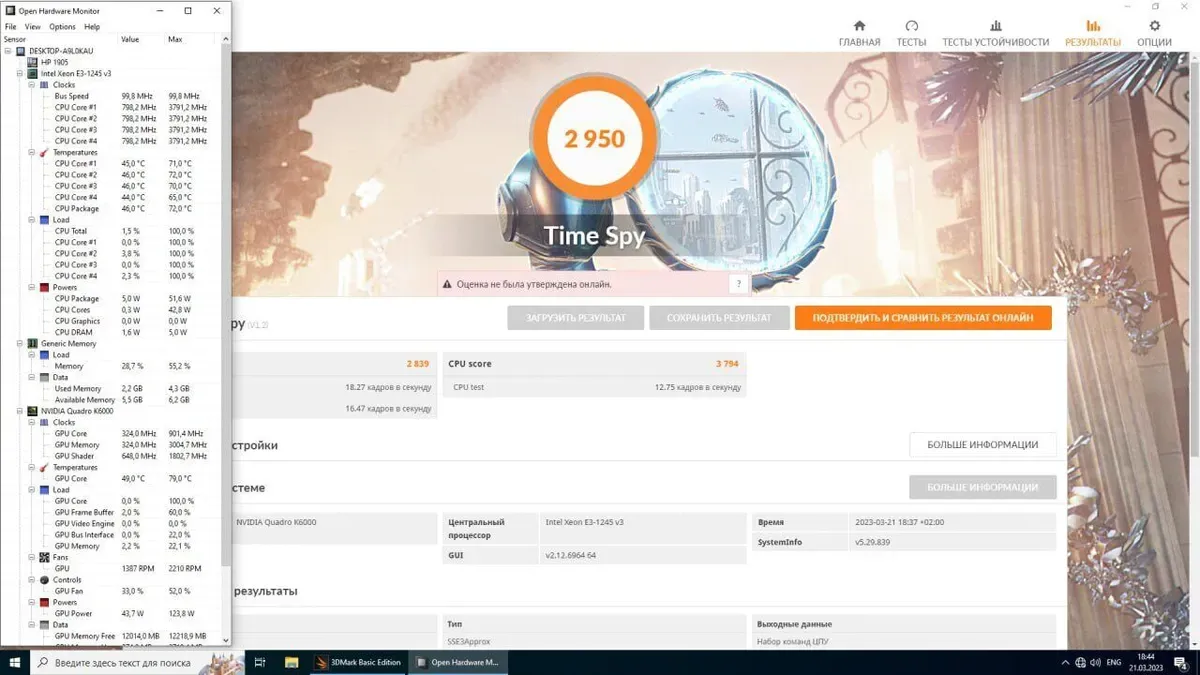The image size is (1200, 675).
Task: Open the Опции gear icon
Action: (x=1154, y=27)
